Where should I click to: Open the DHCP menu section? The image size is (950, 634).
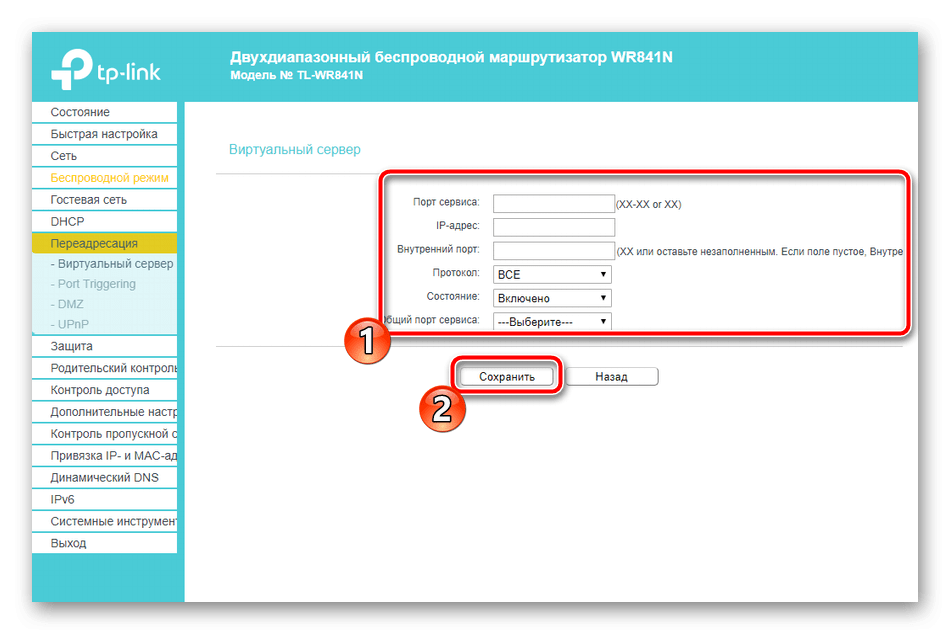pos(68,221)
